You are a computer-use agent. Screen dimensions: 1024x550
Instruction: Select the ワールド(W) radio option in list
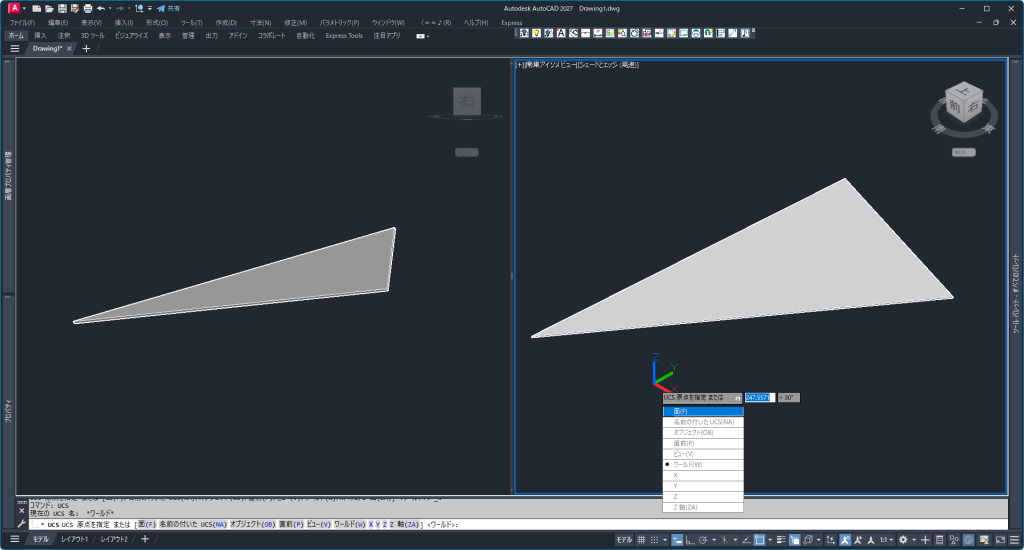coord(702,465)
